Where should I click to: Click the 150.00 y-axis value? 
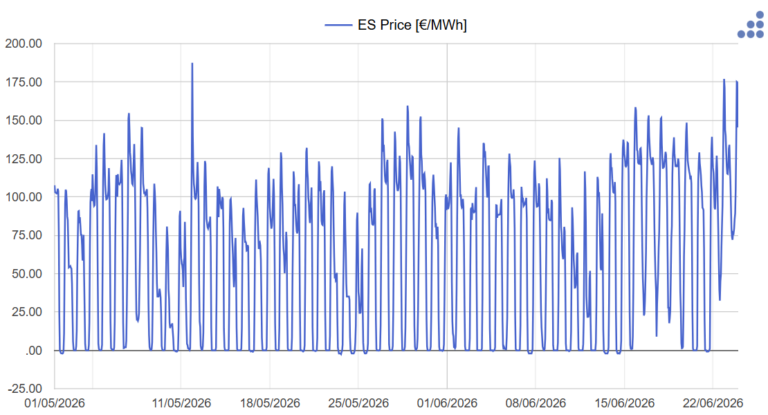pos(24,120)
